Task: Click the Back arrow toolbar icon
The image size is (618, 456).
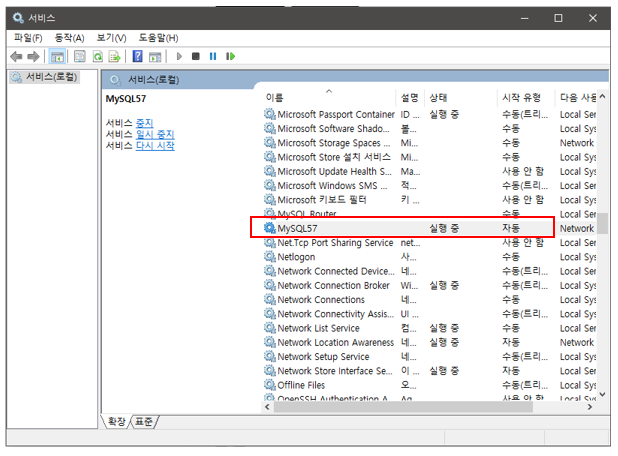Action: coord(16,57)
